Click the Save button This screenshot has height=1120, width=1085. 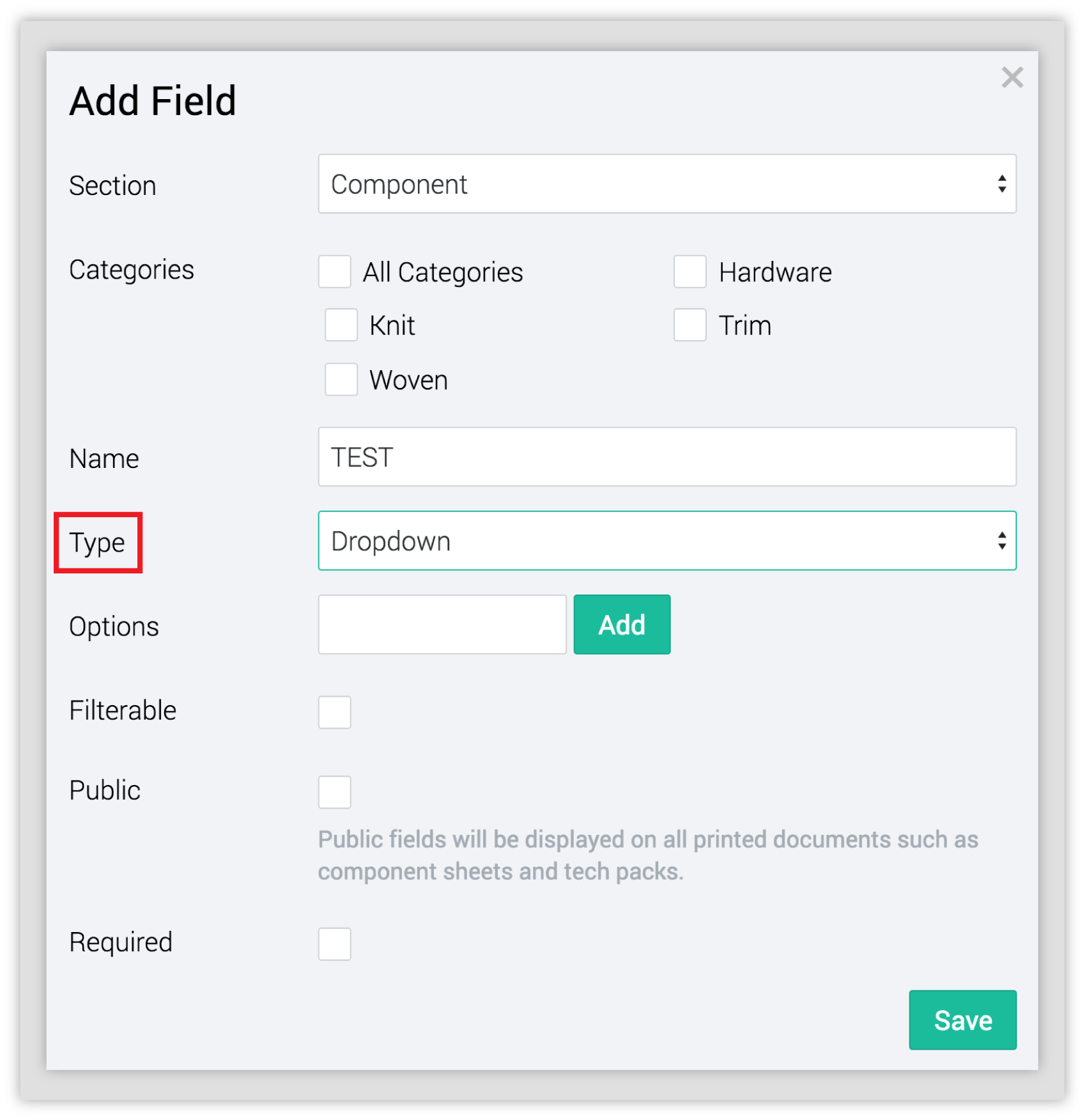click(x=962, y=1020)
